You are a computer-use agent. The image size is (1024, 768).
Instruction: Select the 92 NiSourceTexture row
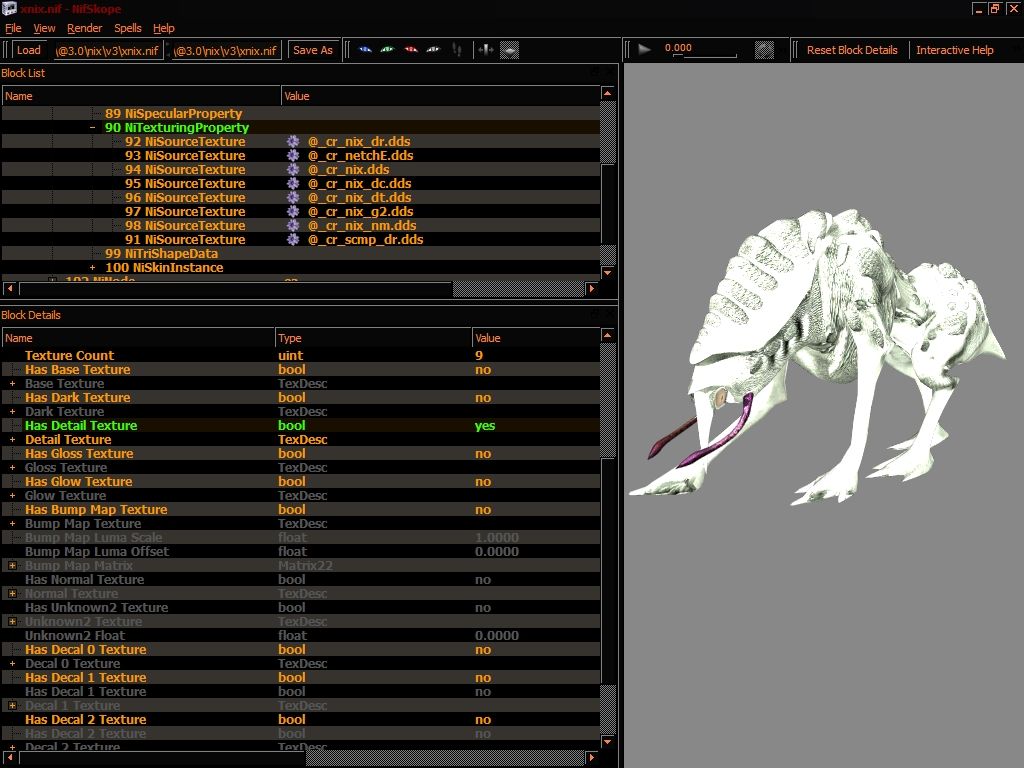pos(300,142)
